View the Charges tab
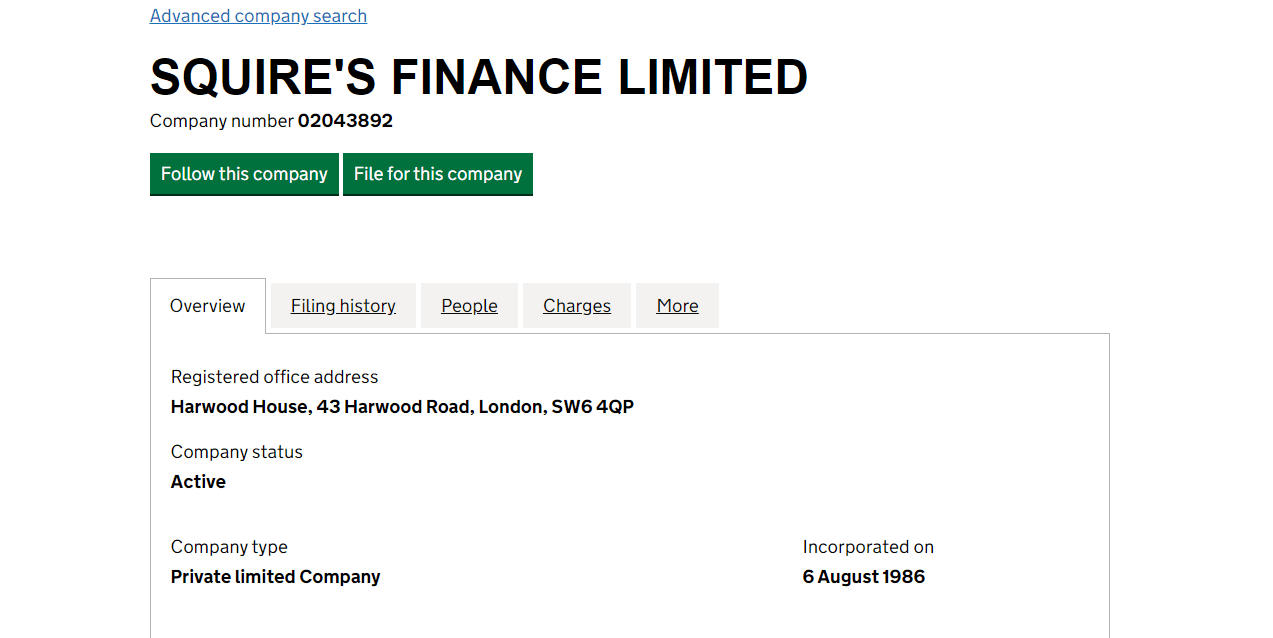This screenshot has height=638, width=1273. click(576, 306)
